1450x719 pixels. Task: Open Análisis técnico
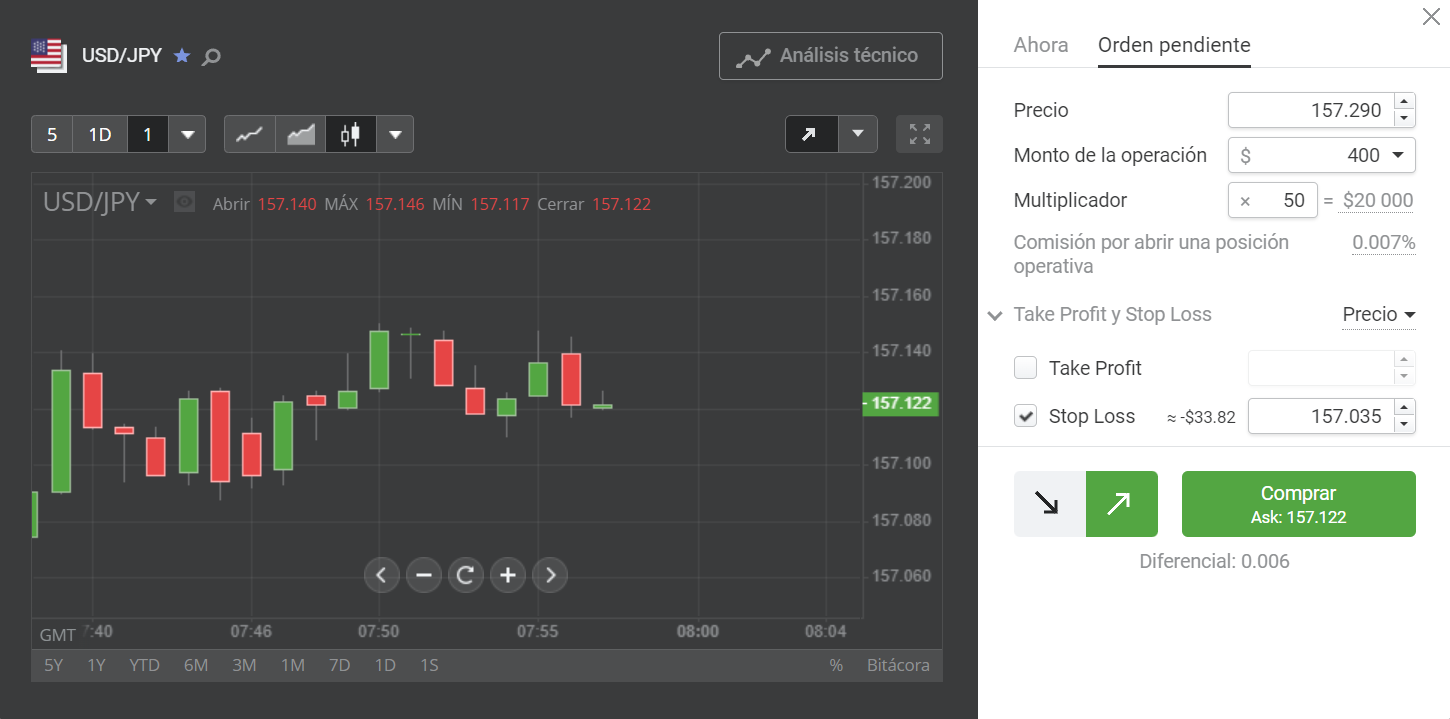point(830,56)
